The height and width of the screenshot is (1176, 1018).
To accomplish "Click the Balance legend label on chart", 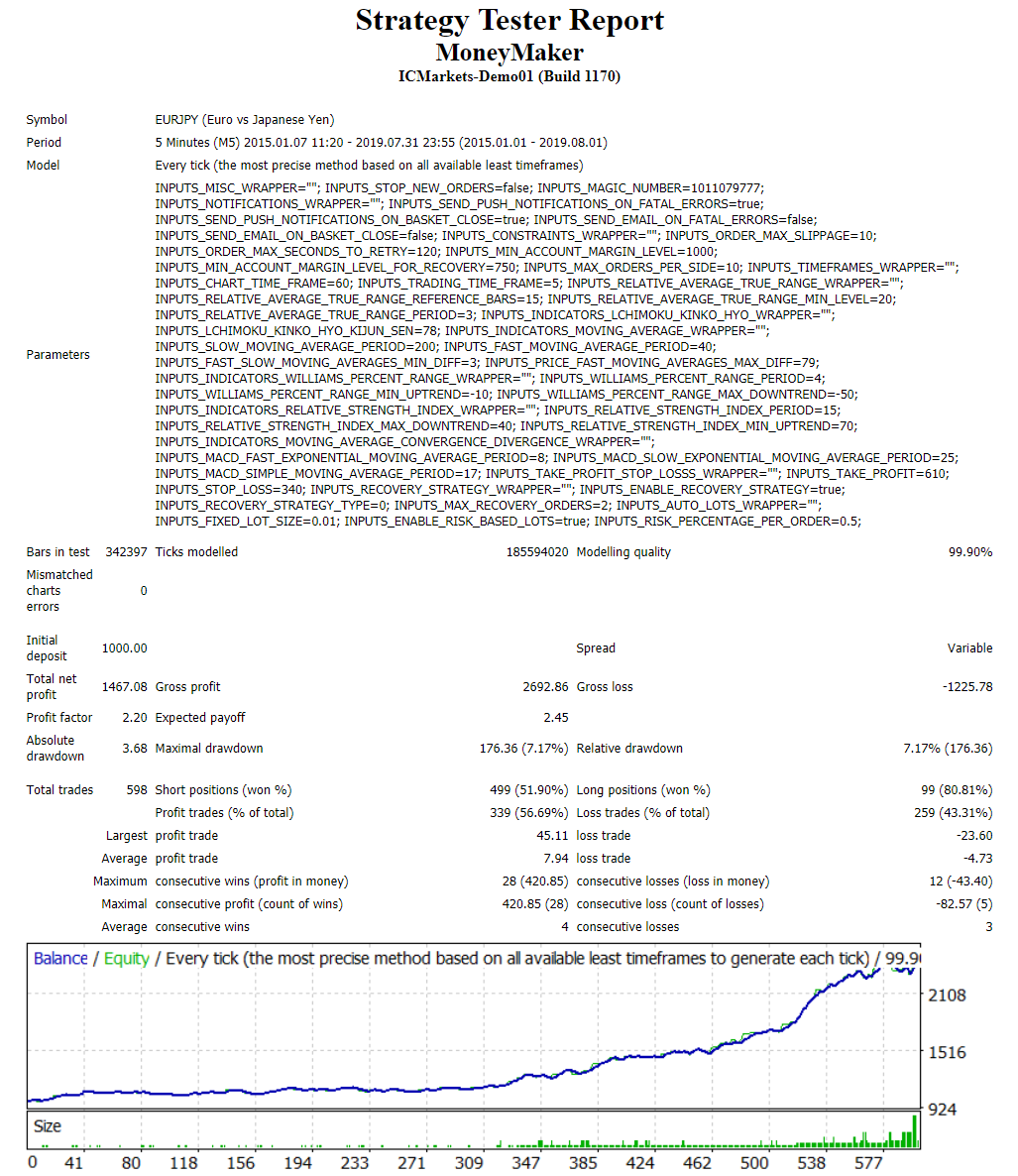I will [x=60, y=959].
